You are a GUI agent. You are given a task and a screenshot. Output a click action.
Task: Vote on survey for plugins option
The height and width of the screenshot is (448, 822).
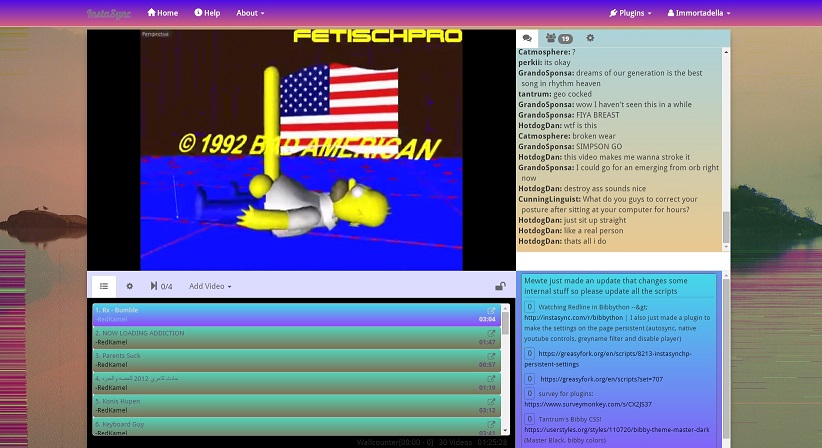click(529, 394)
